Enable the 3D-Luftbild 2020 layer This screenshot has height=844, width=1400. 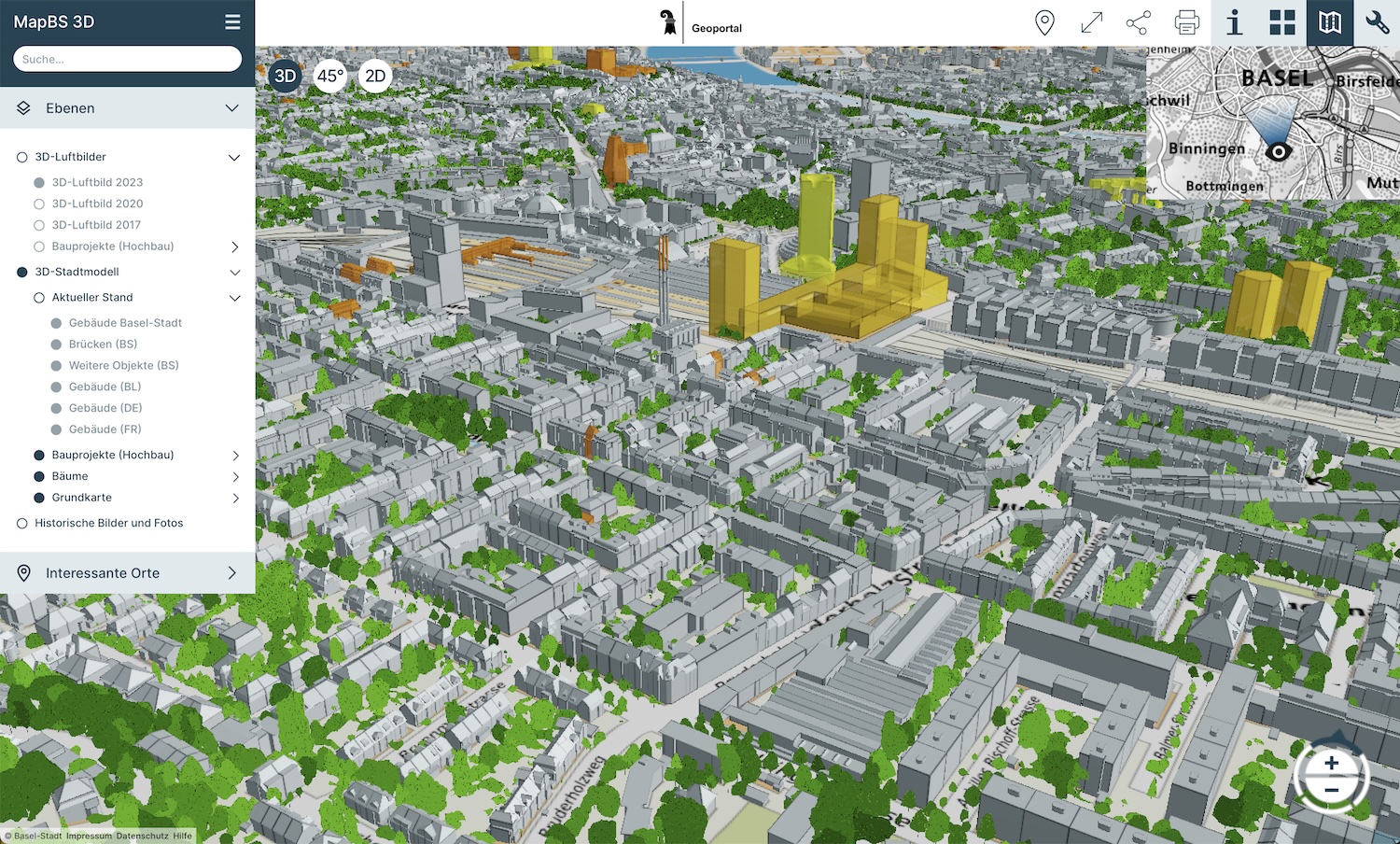39,204
